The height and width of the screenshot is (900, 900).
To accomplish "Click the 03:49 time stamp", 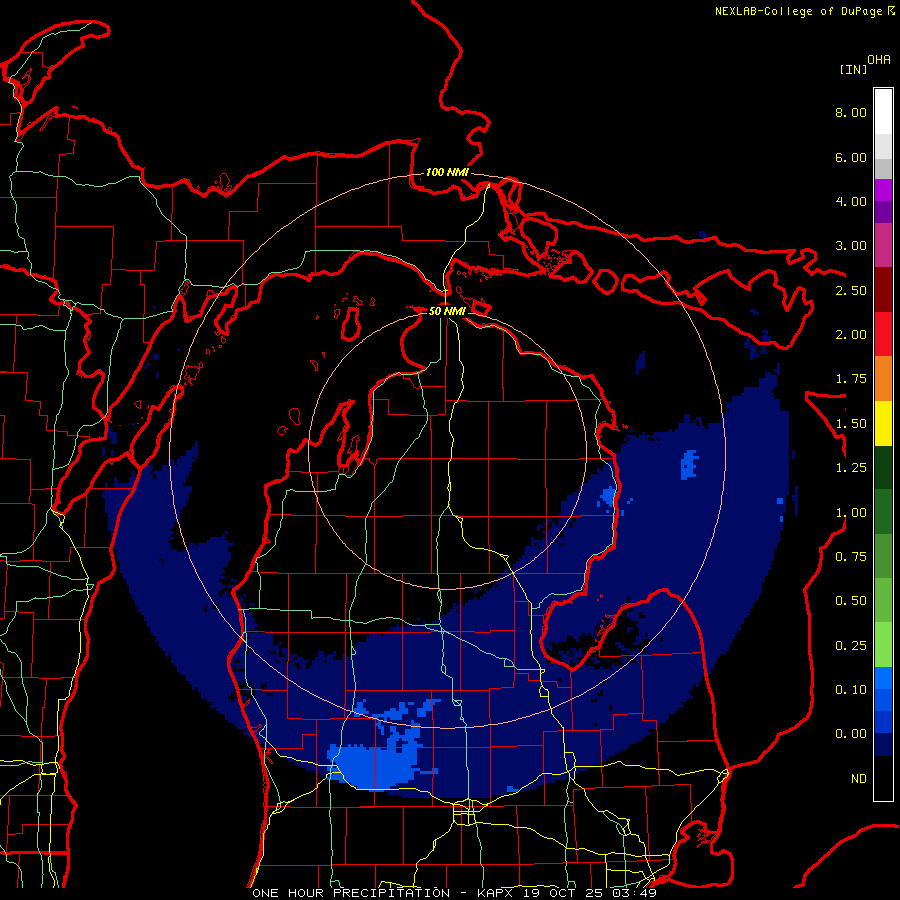I will tap(634, 893).
